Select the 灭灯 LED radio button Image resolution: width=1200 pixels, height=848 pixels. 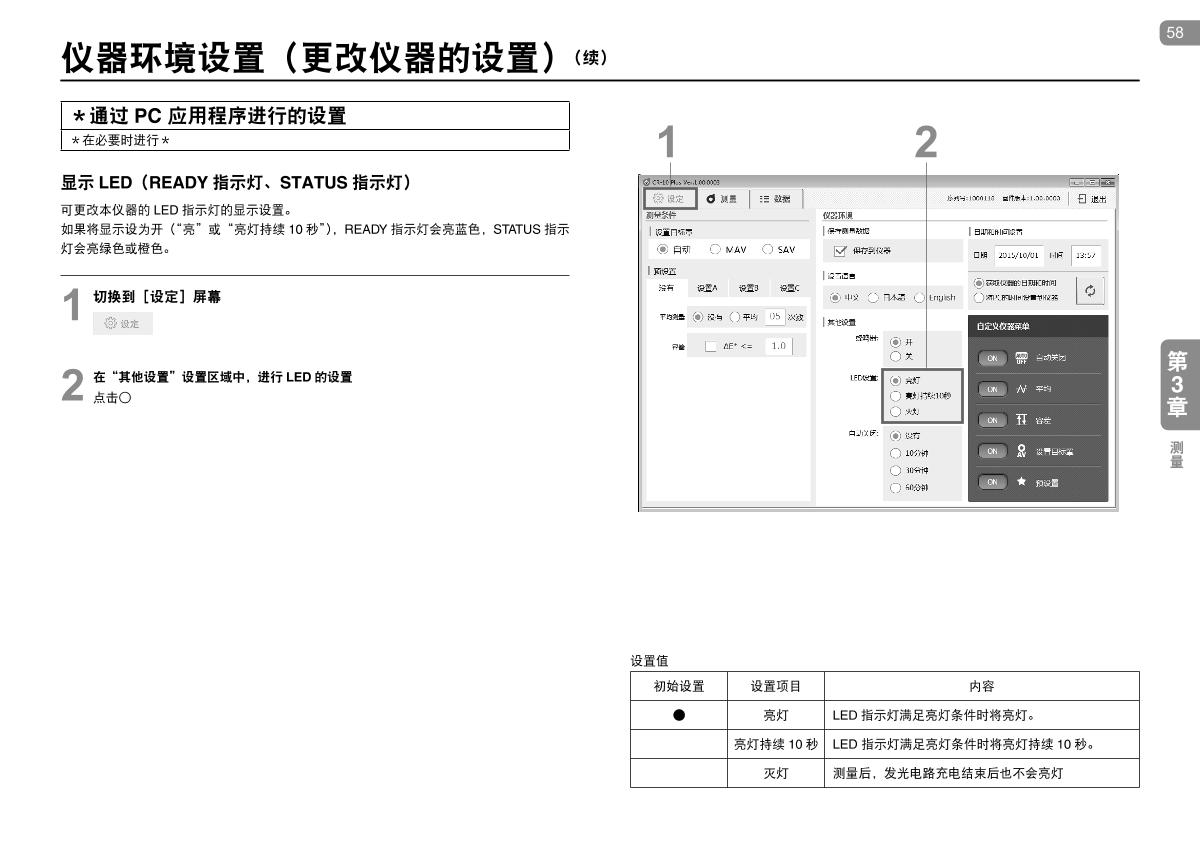point(896,411)
